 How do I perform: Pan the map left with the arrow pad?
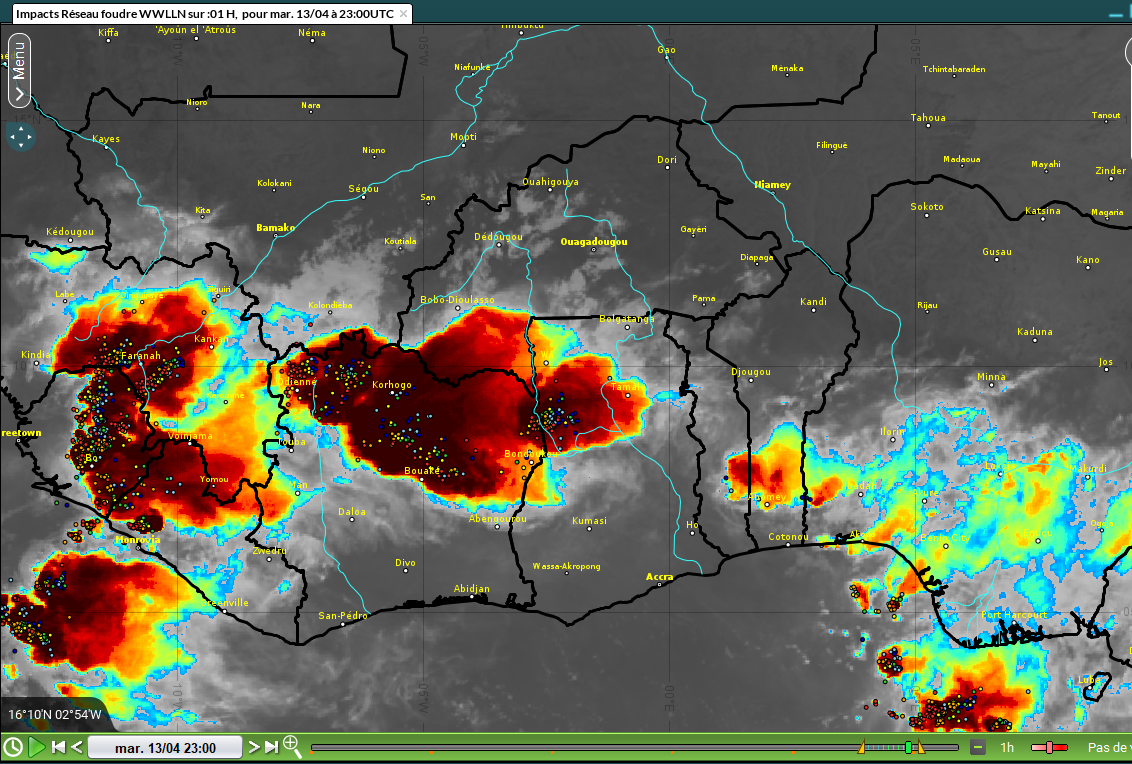[12, 136]
